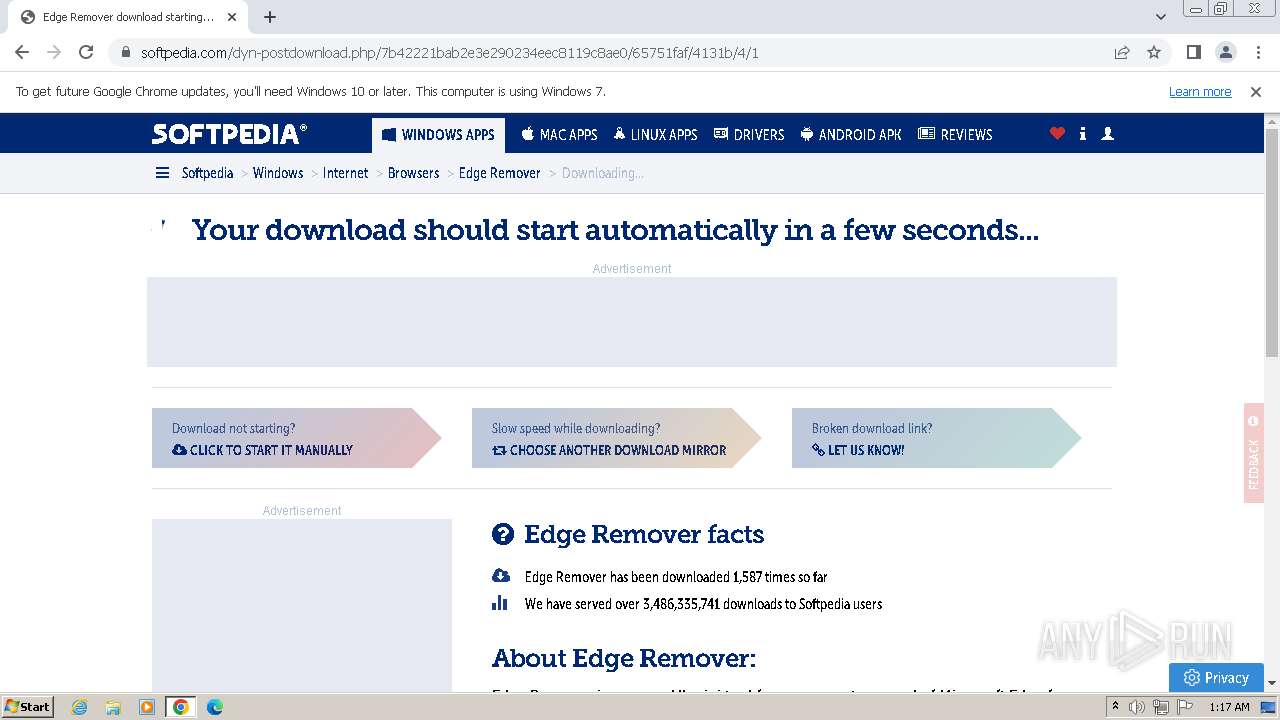This screenshot has height=720, width=1280.
Task: Close the Edge Remover download tab
Action: 232,17
